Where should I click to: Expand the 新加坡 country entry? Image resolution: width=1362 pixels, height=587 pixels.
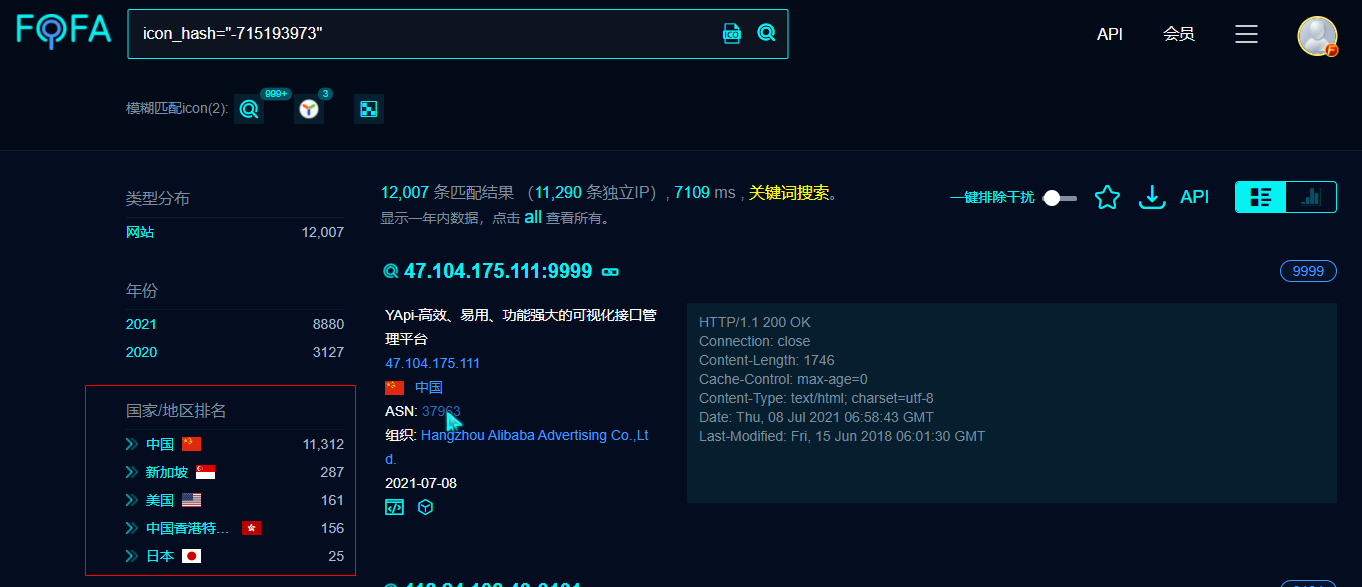(132, 472)
